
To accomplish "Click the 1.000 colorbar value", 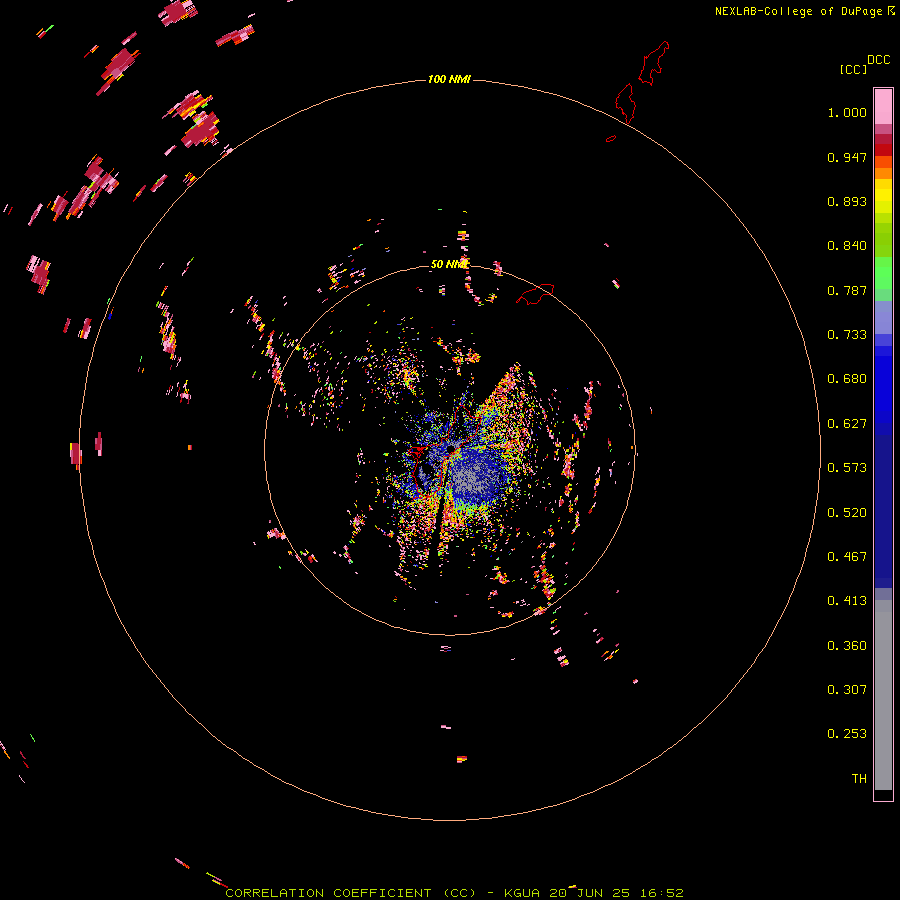I will click(847, 112).
